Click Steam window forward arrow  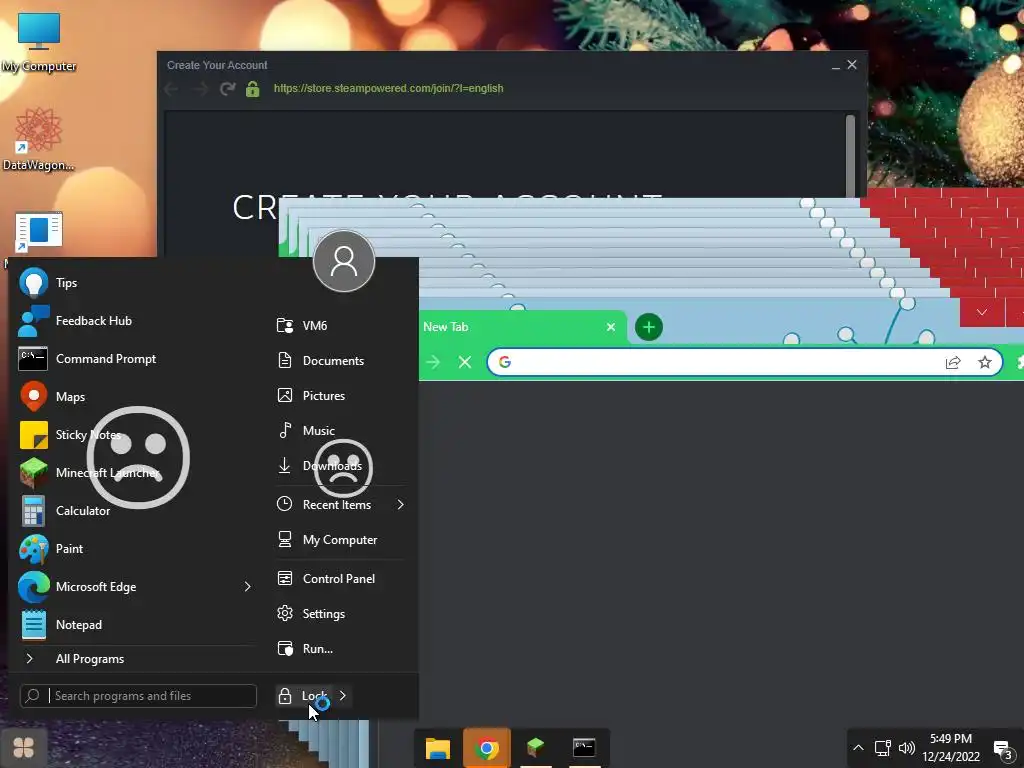[x=200, y=88]
